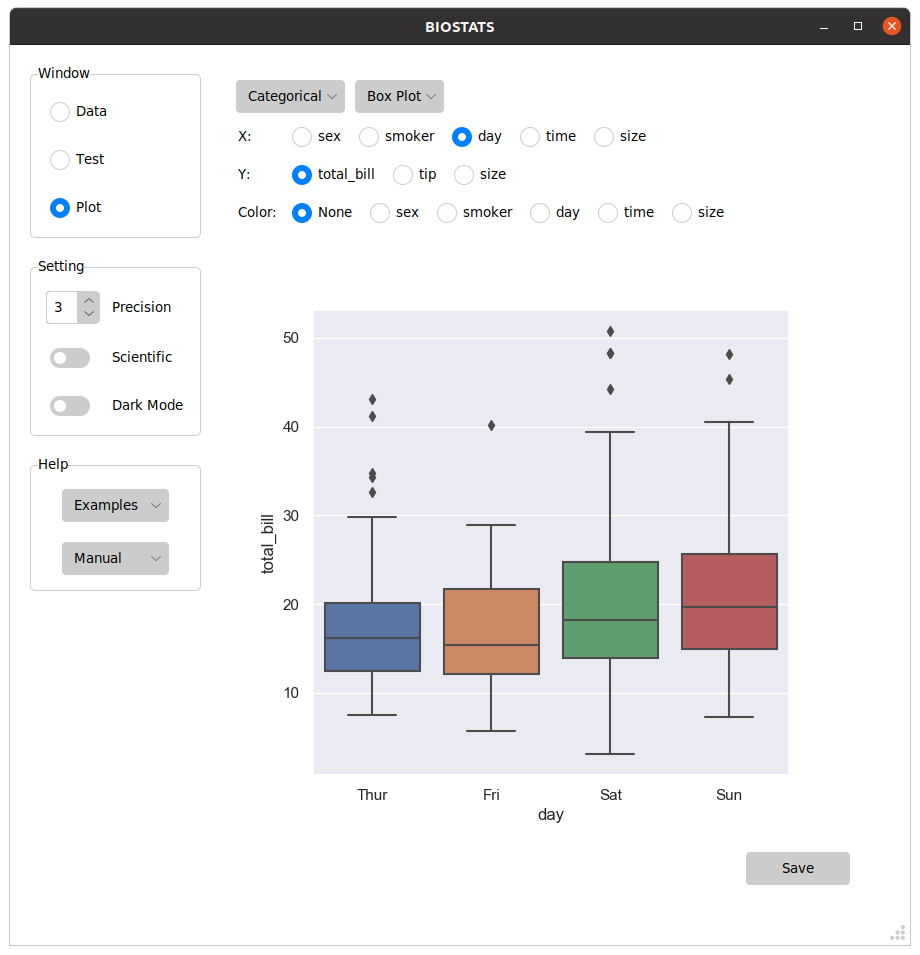
Task: Select the Data window radio button
Action: [59, 111]
